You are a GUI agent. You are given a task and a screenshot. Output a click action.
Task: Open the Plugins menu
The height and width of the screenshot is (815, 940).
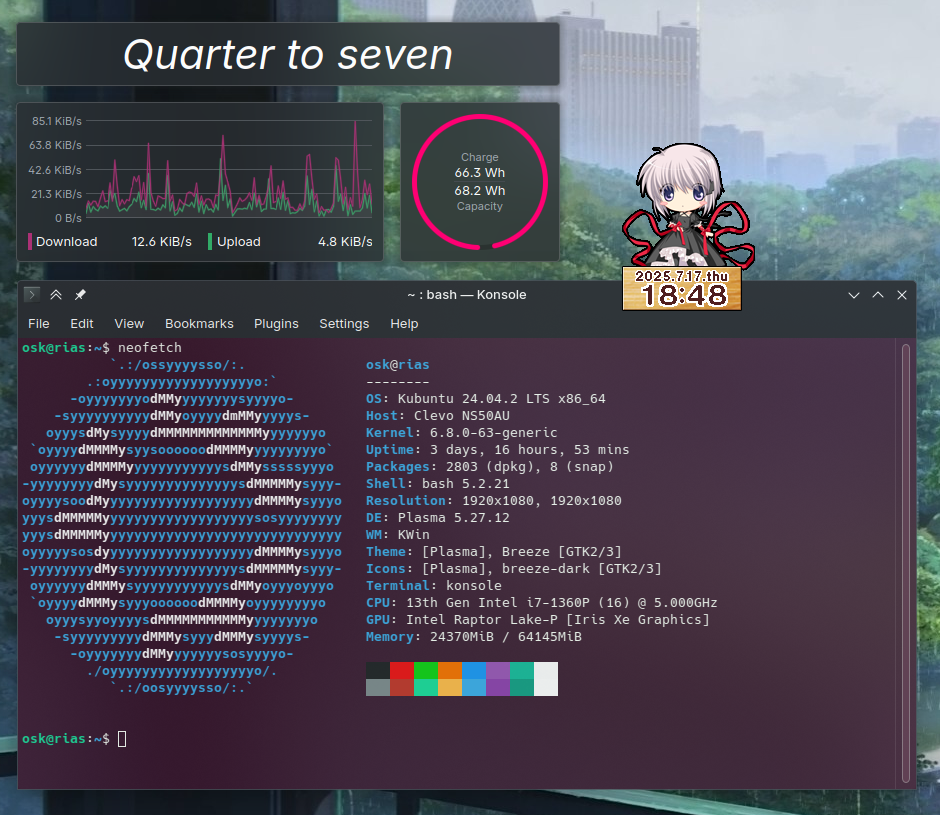(x=276, y=324)
